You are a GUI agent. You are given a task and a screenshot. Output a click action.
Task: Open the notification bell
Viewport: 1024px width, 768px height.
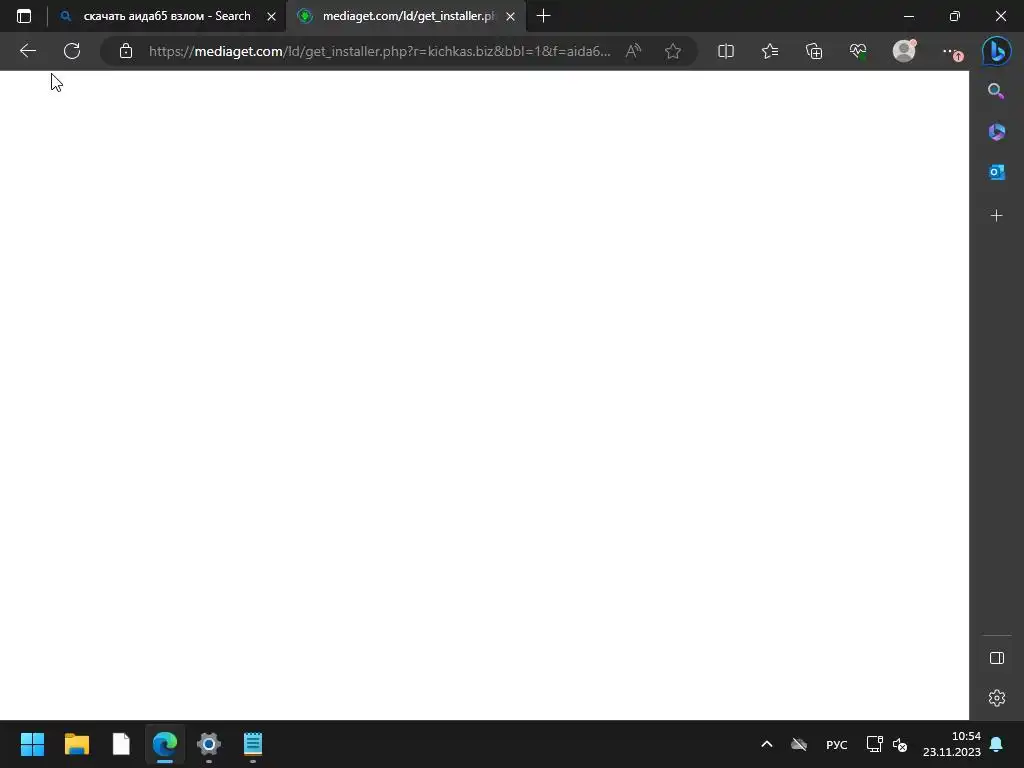coord(997,744)
